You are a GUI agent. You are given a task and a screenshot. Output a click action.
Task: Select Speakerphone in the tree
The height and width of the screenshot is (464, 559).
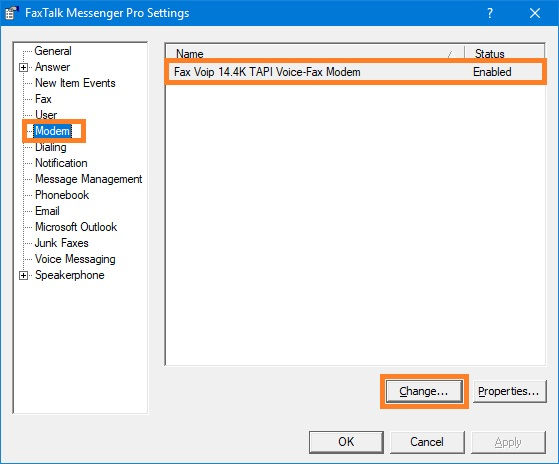coord(70,275)
